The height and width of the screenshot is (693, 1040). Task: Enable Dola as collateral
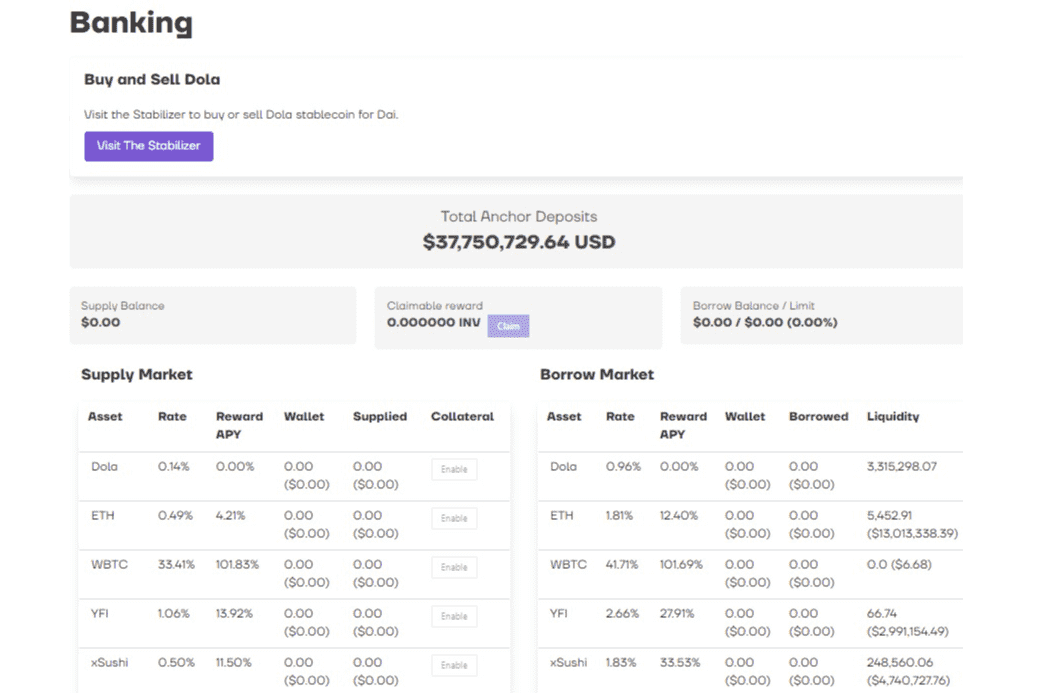point(453,468)
